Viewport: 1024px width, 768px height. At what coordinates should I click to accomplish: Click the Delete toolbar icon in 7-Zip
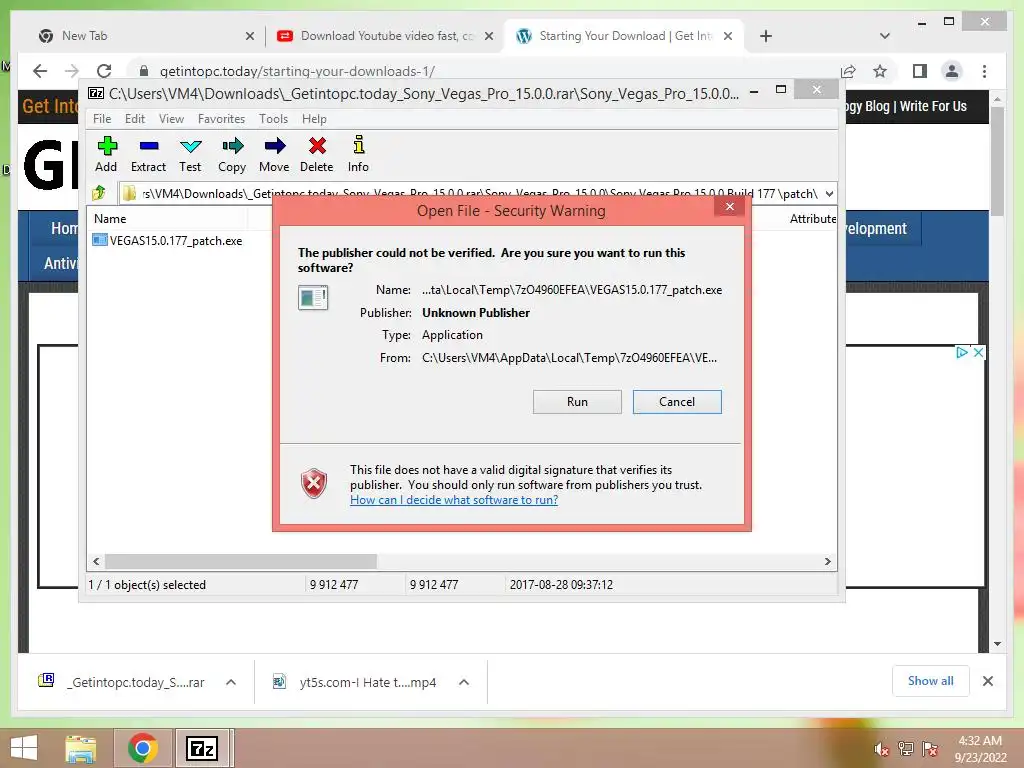317,154
